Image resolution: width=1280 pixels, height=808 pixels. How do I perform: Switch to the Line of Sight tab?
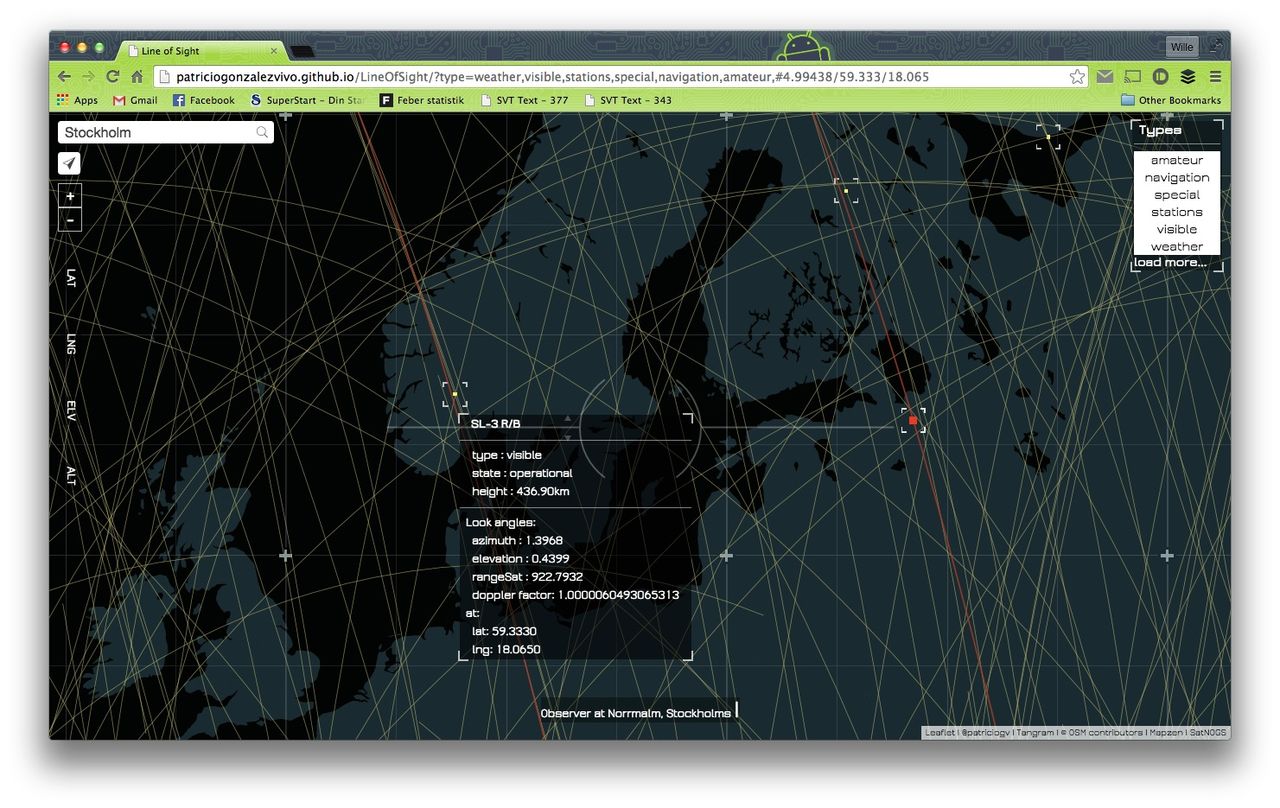pyautogui.click(x=200, y=51)
